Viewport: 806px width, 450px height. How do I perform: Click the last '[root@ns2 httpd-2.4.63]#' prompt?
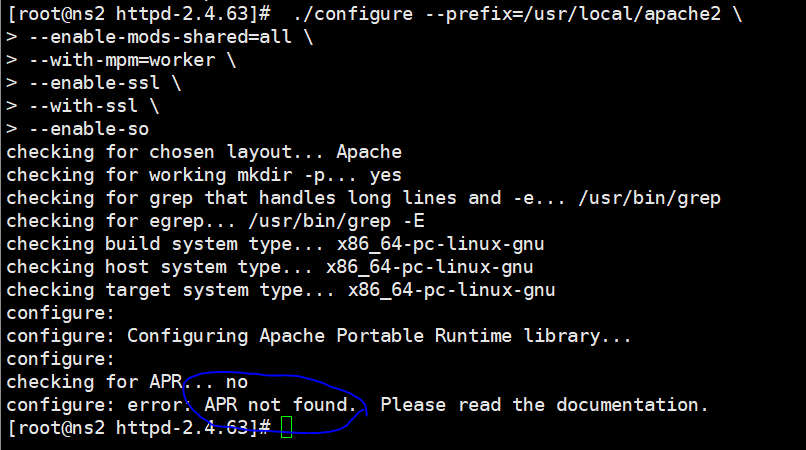139,427
